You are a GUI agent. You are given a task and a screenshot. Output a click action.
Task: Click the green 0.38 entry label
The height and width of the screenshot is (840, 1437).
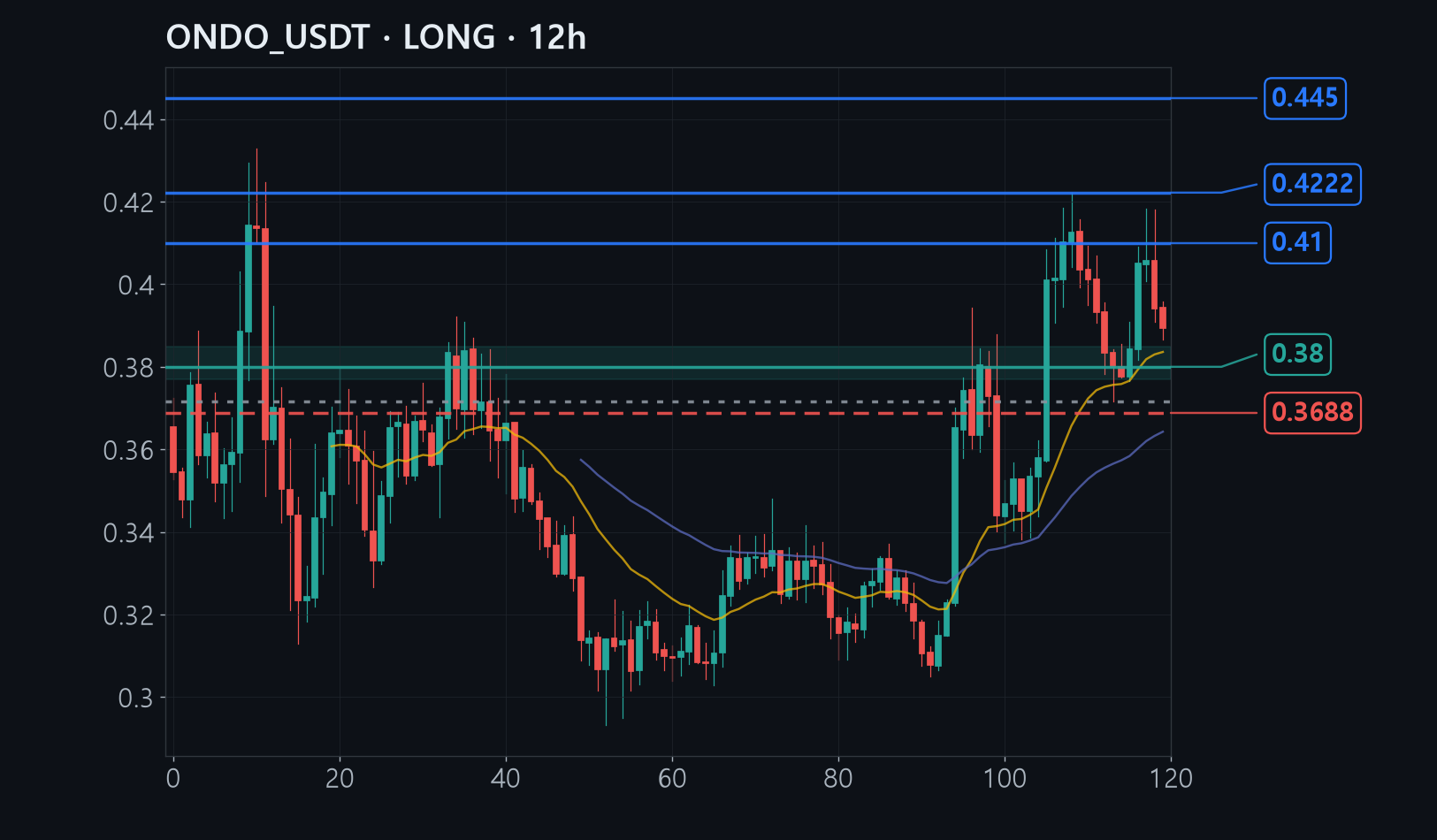1297,354
